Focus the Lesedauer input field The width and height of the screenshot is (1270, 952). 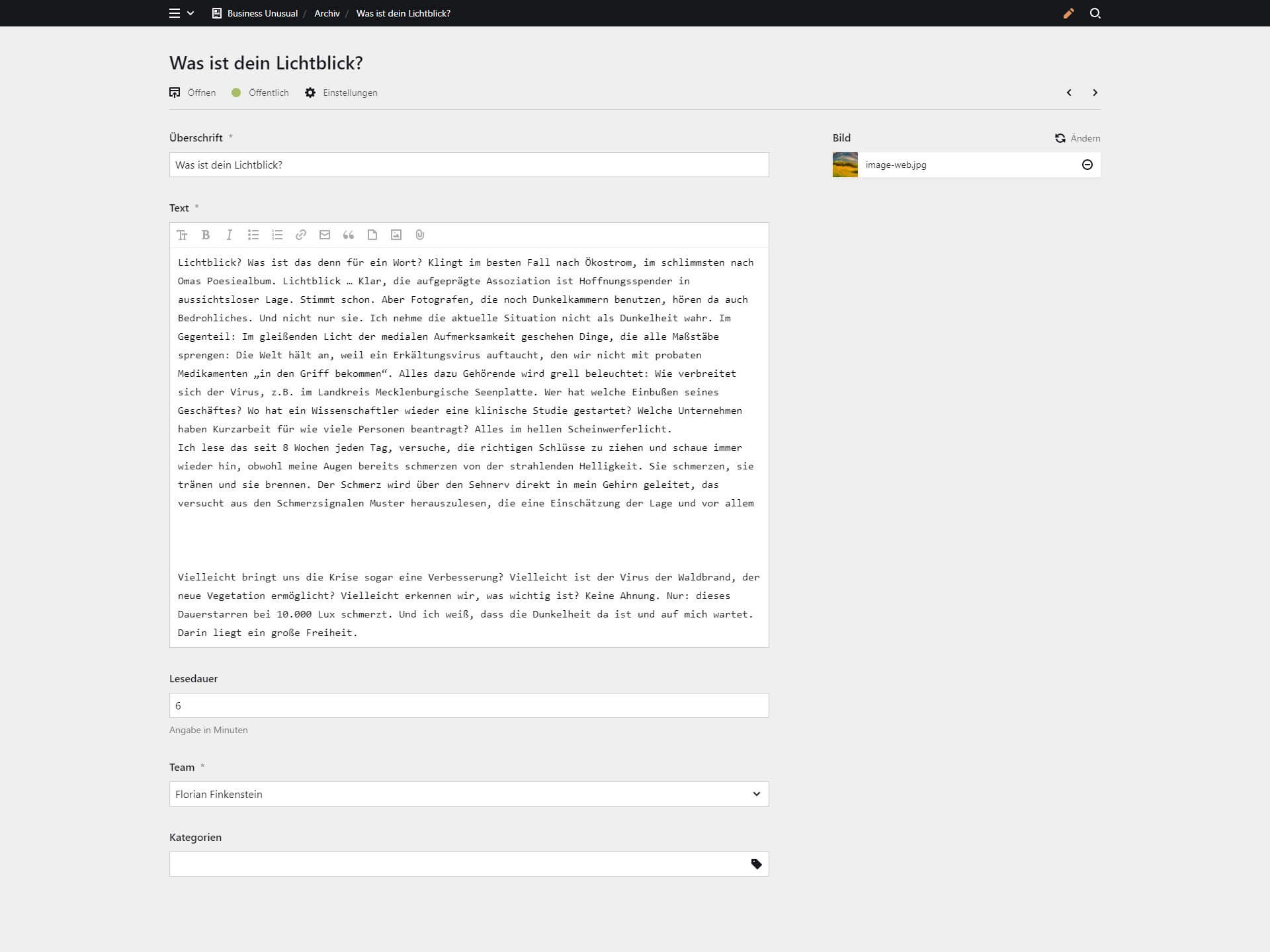(x=469, y=705)
